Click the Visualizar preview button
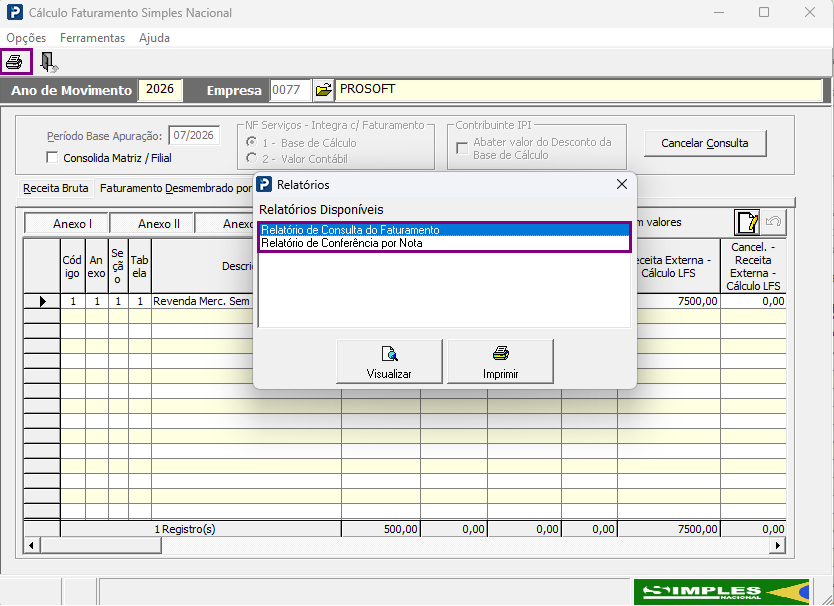The image size is (834, 606). pos(389,361)
